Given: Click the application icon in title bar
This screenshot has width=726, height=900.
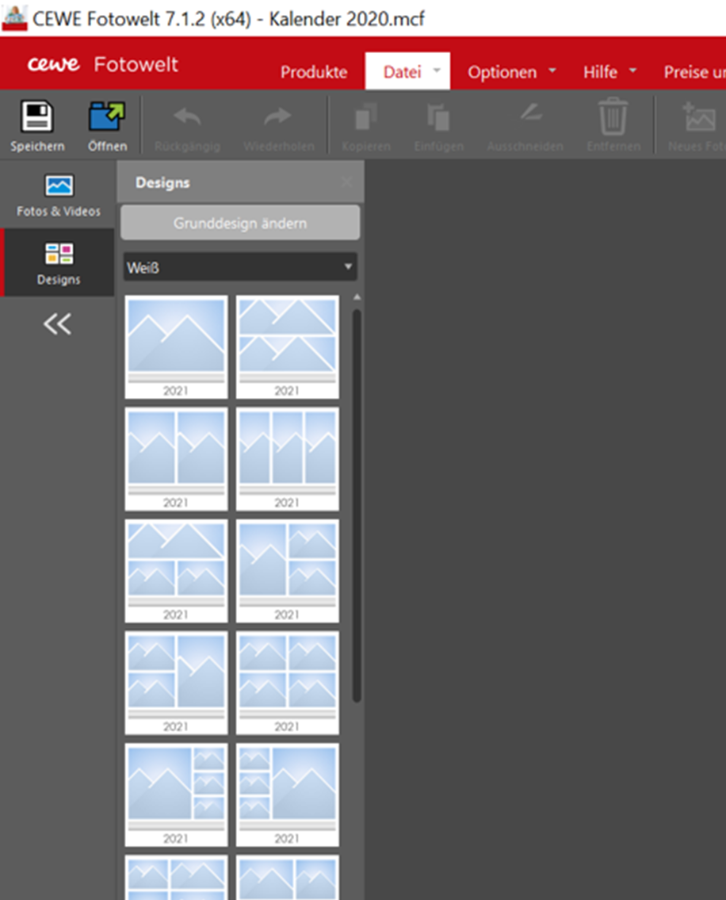Looking at the screenshot, I should pos(15,18).
